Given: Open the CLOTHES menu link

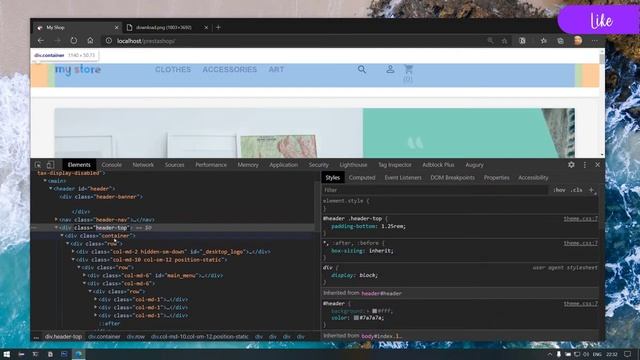Looking at the screenshot, I should click(173, 69).
